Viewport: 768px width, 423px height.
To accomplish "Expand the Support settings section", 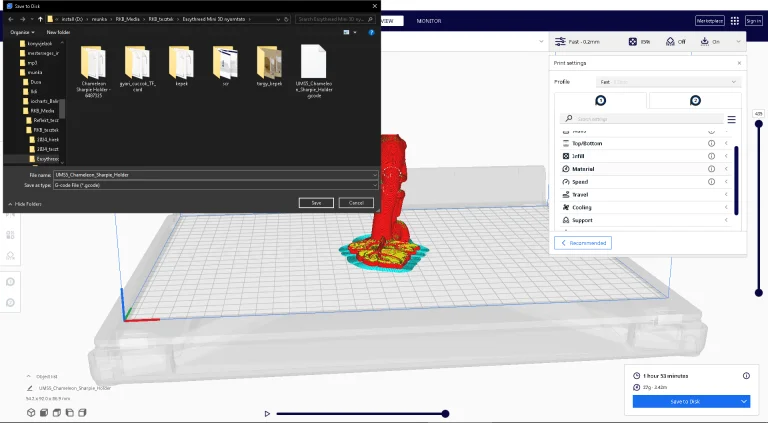I will 726,220.
